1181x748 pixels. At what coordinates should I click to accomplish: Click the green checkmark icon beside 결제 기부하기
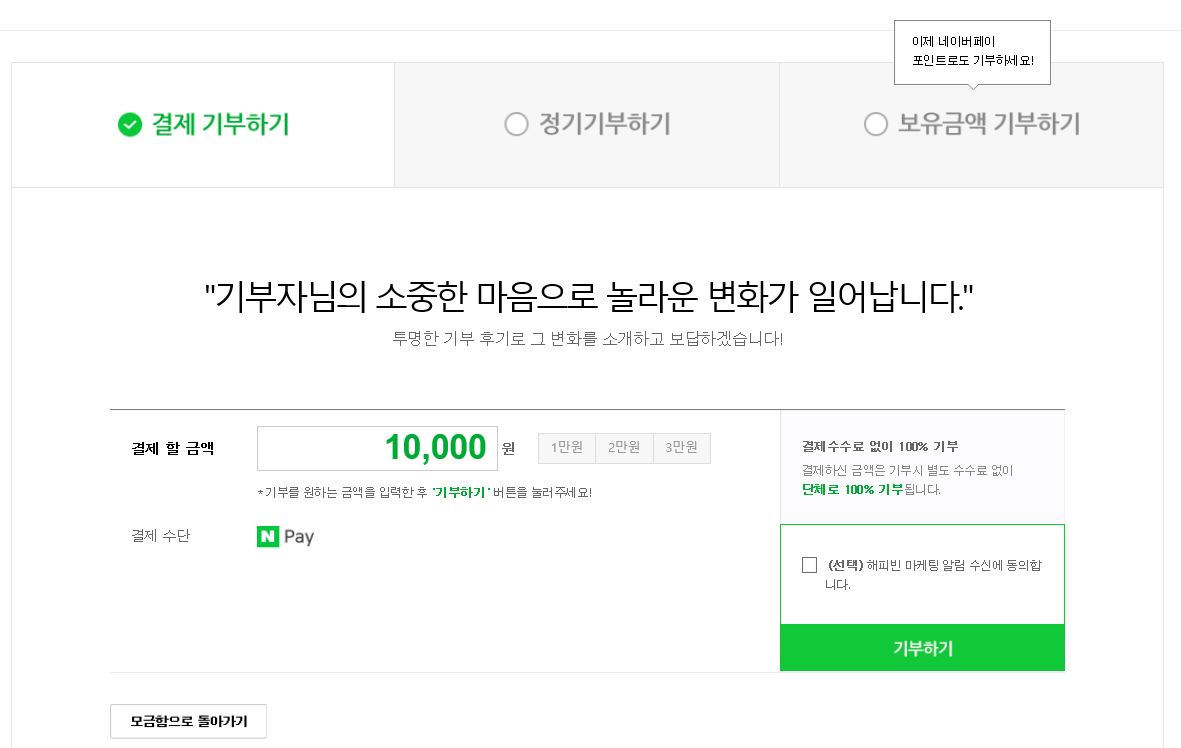130,125
